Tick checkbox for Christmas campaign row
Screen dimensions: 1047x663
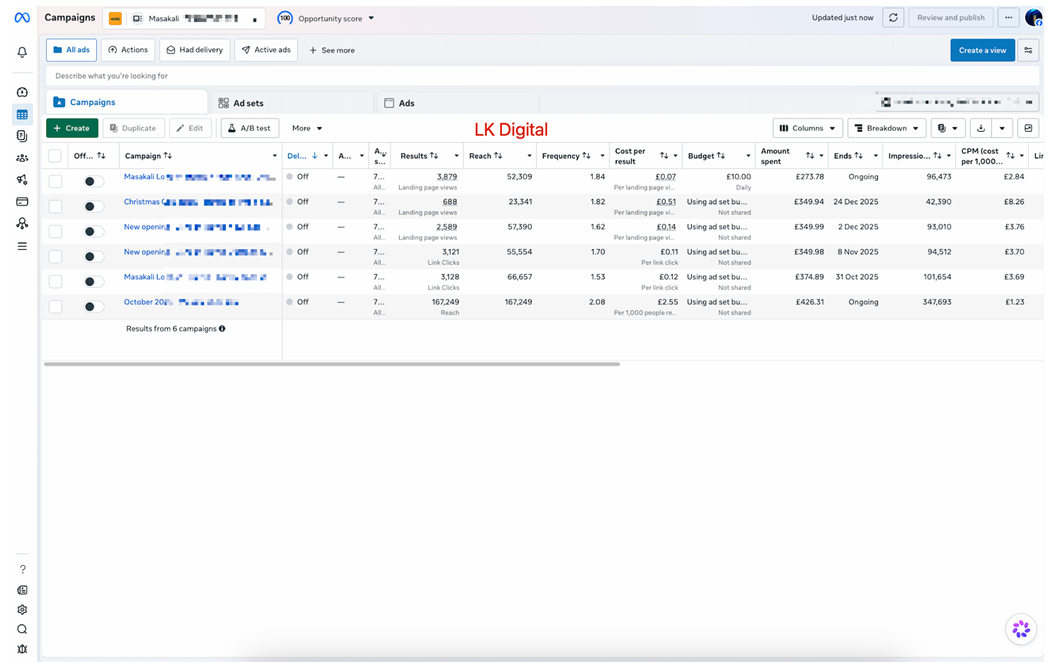[x=55, y=206]
